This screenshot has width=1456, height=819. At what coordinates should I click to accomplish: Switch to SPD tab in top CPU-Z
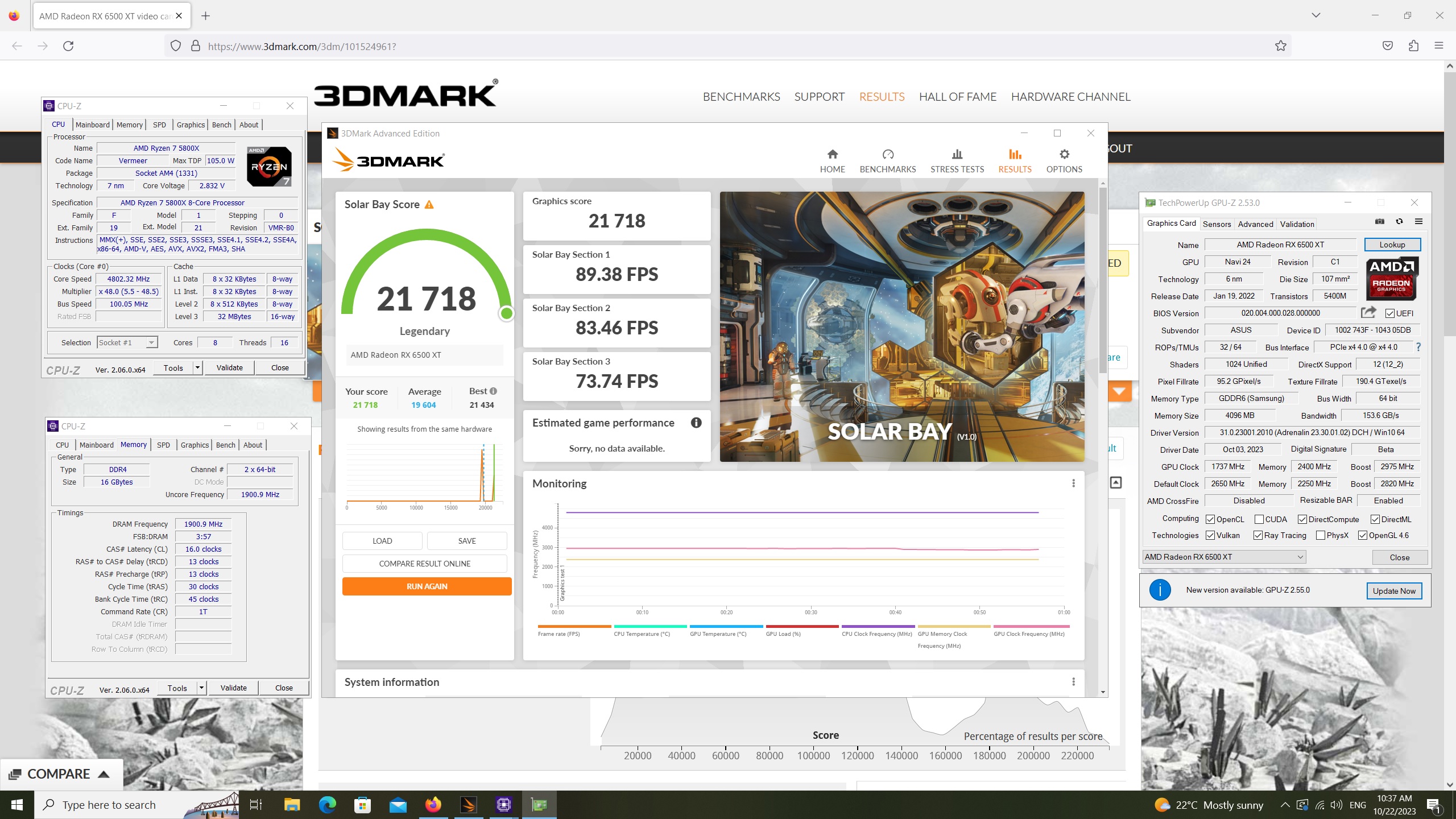click(x=159, y=125)
